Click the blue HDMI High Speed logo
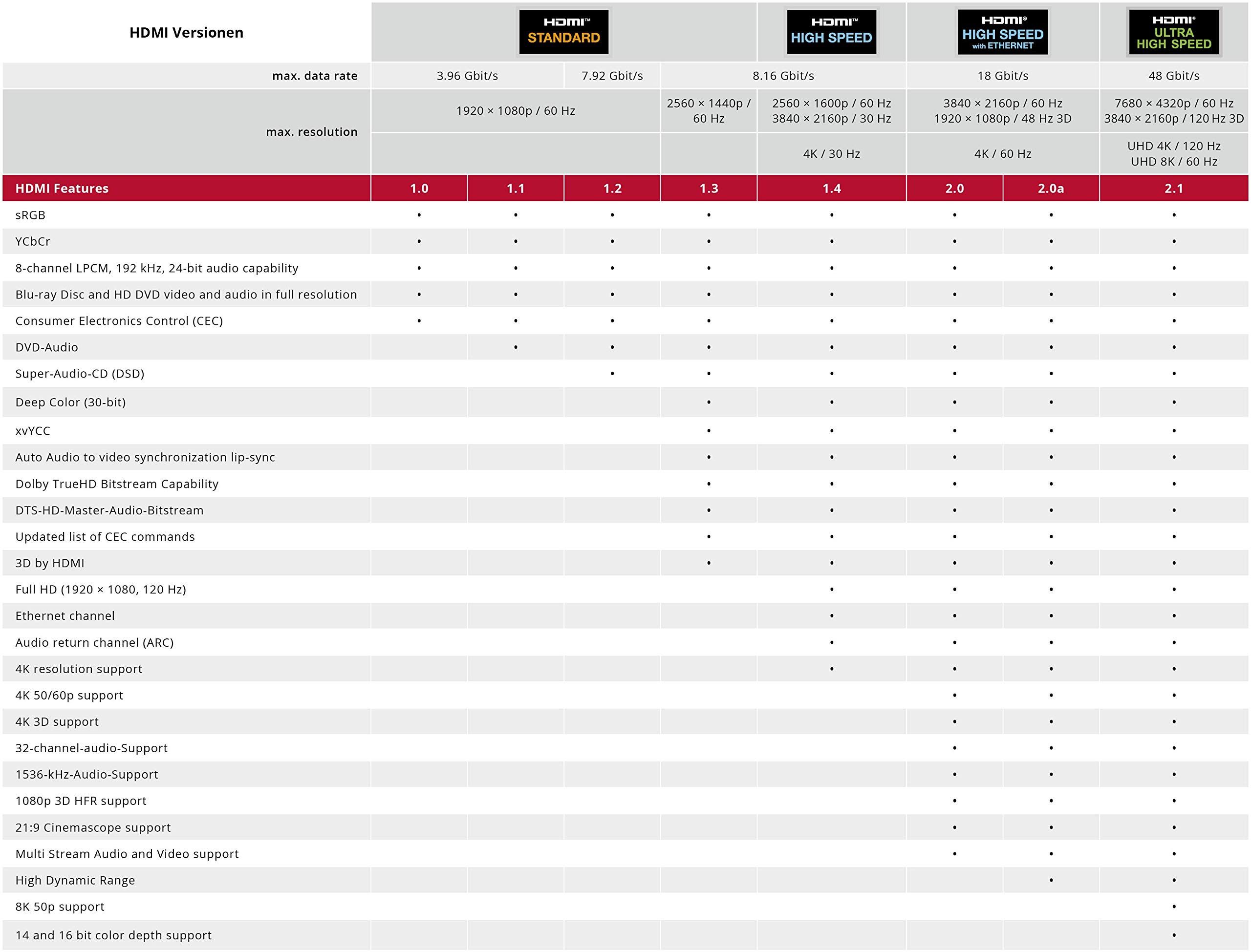1251x952 pixels. click(831, 32)
